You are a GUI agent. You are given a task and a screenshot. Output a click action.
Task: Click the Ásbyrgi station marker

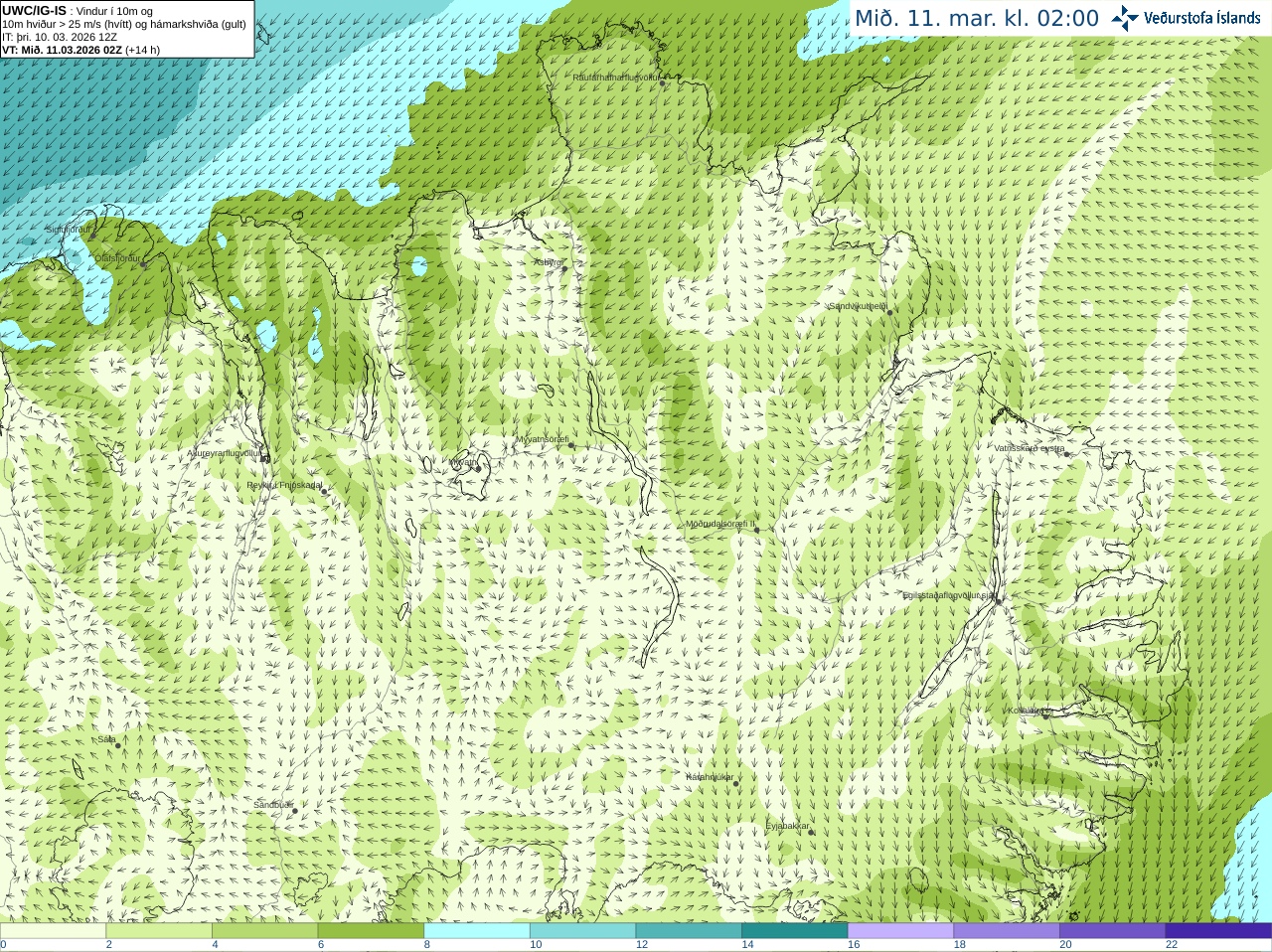coord(564,268)
